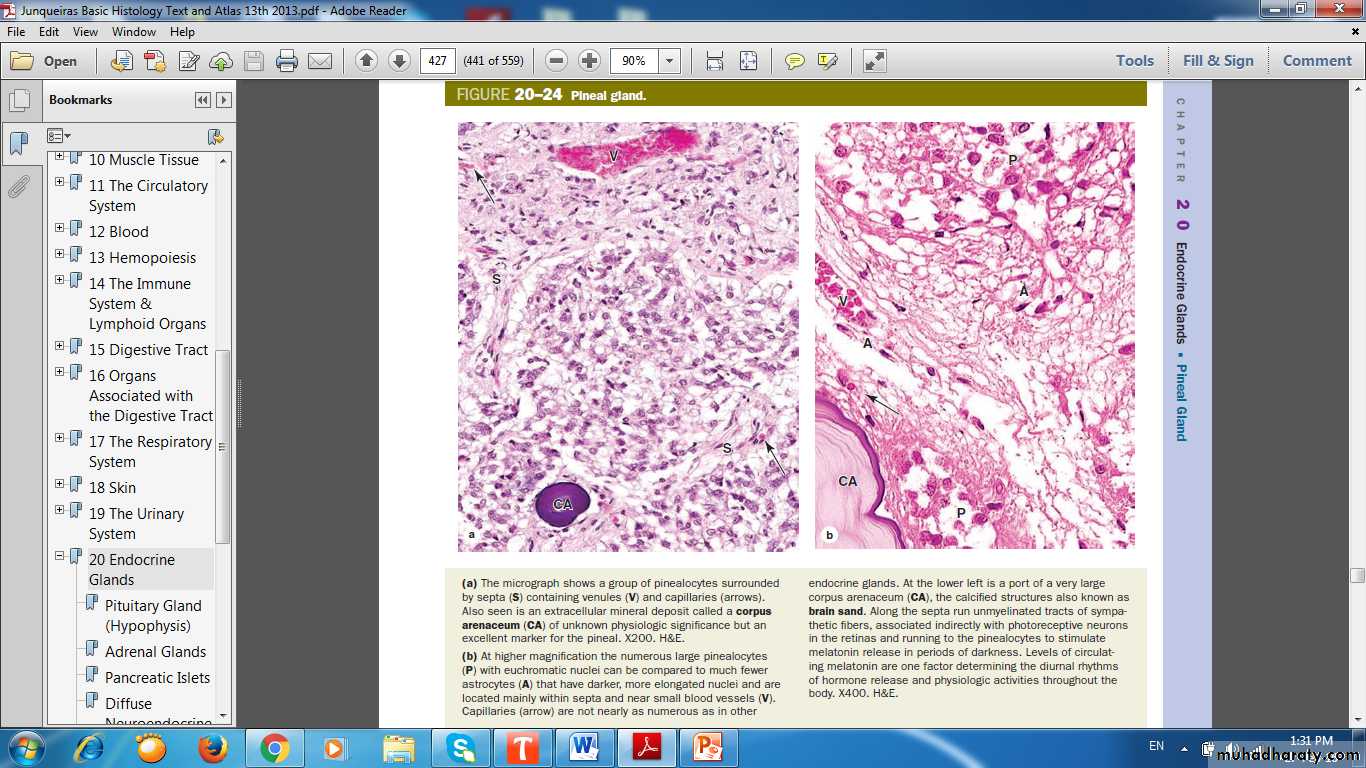Go to previous page with up arrow

pos(366,61)
